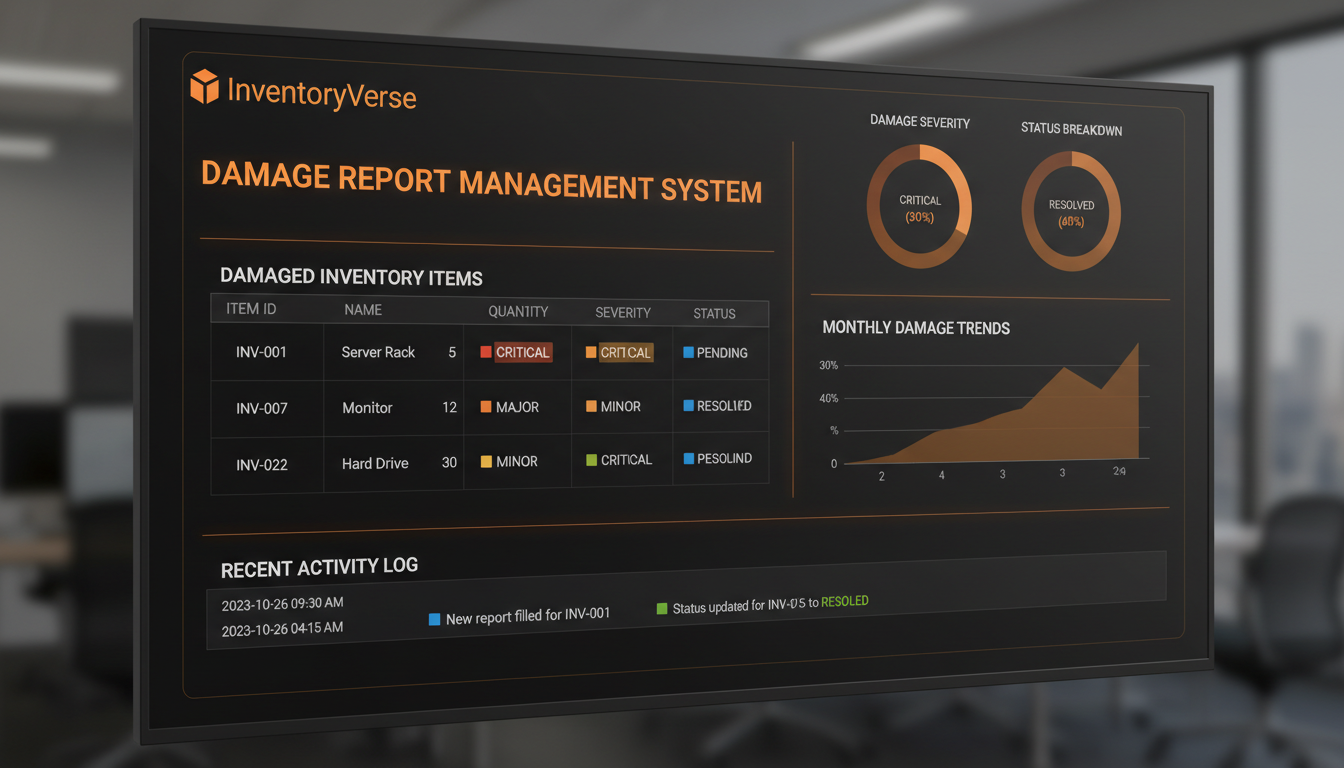Switch to the DAMAGE SEVERITY chart panel

pos(919,203)
